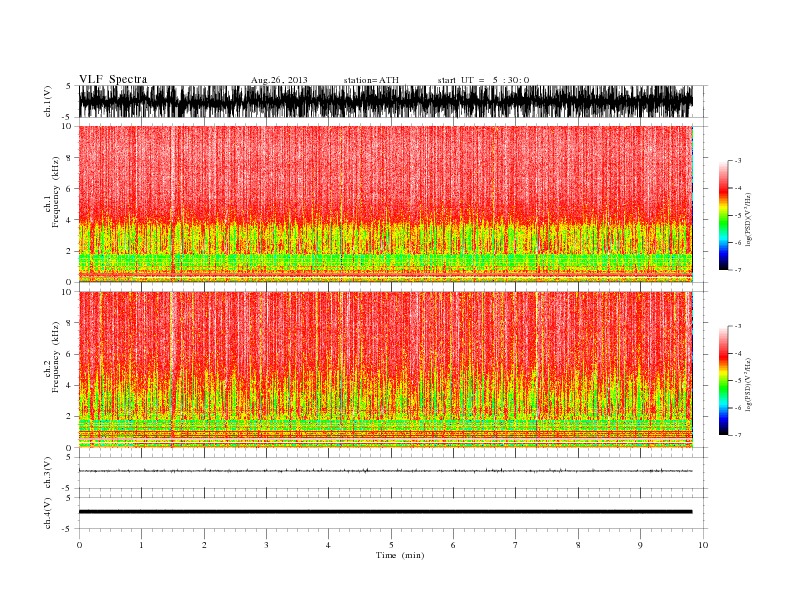Viewport: 792px width, 612px height.
Task: Click time axis tick label "5"
Action: [x=391, y=545]
